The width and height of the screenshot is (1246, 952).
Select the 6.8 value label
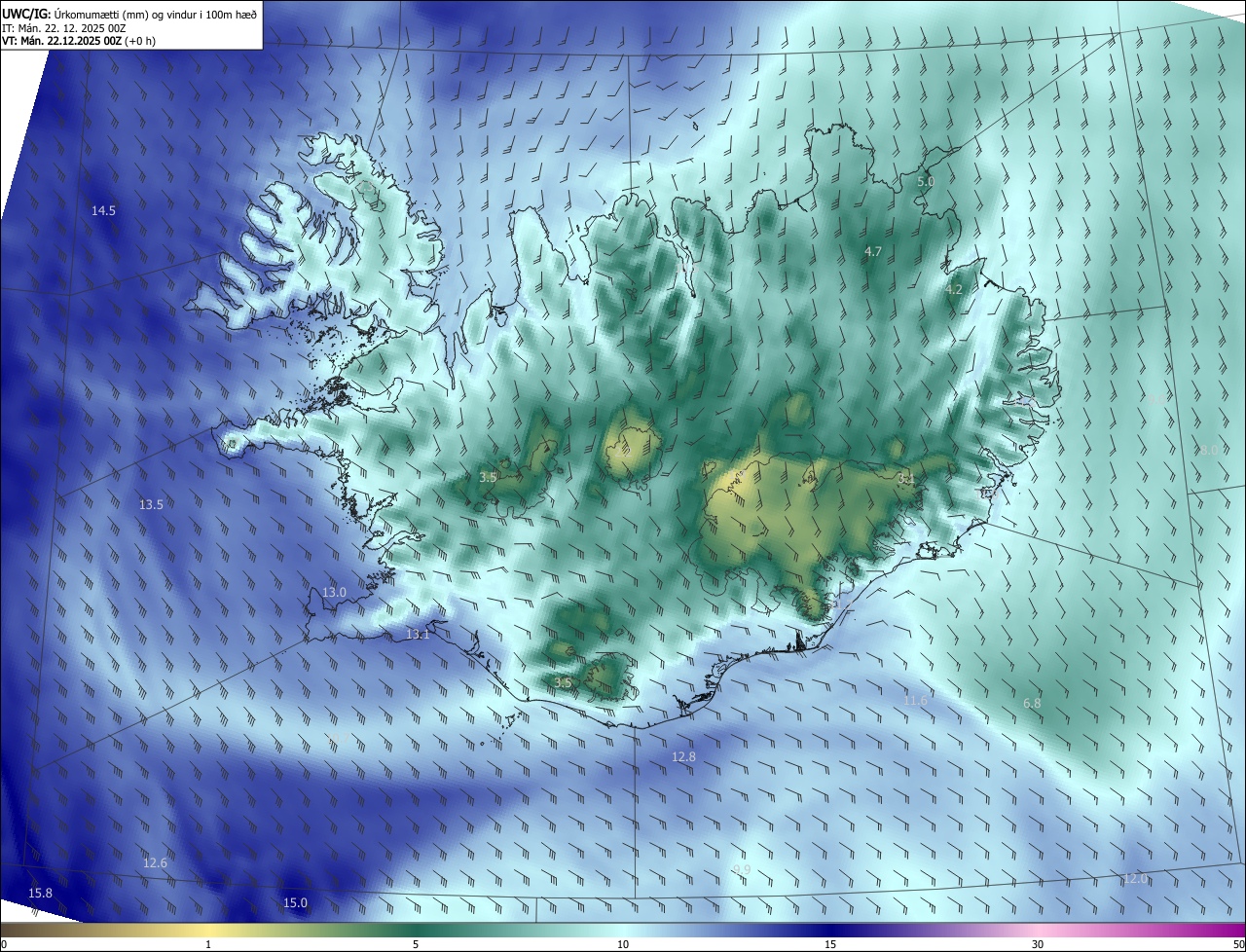pos(1032,704)
